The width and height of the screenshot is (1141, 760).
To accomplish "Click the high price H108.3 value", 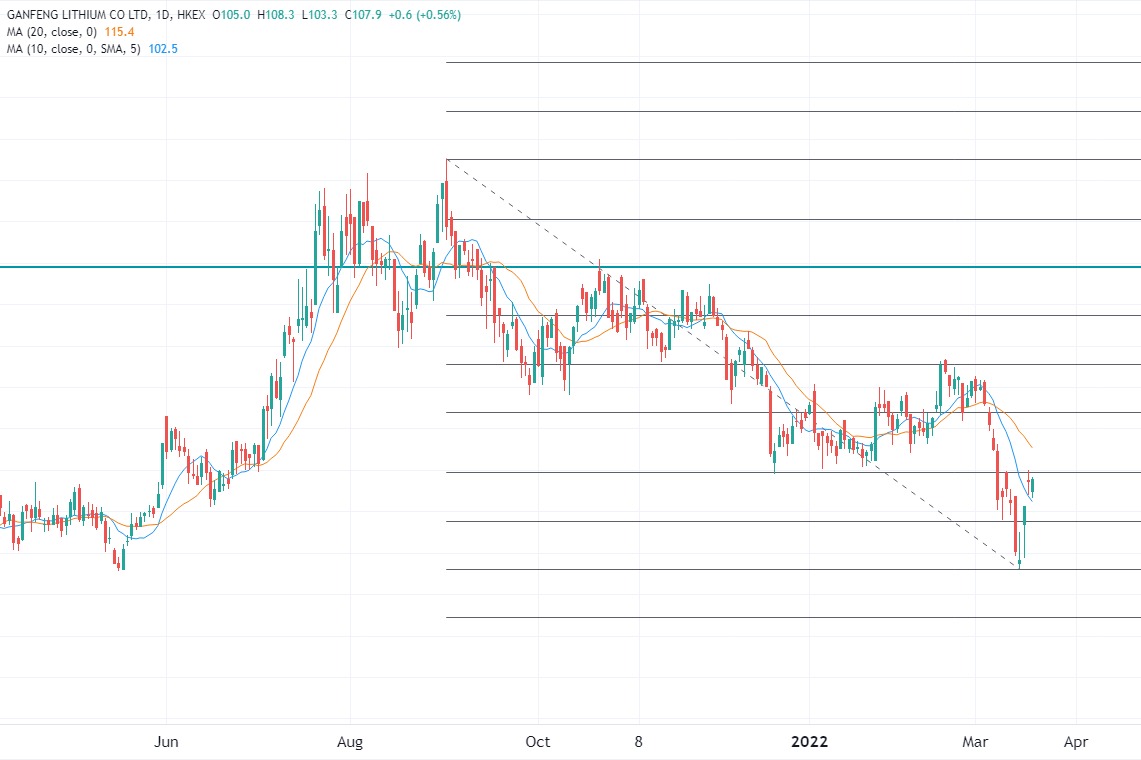I will [x=275, y=16].
